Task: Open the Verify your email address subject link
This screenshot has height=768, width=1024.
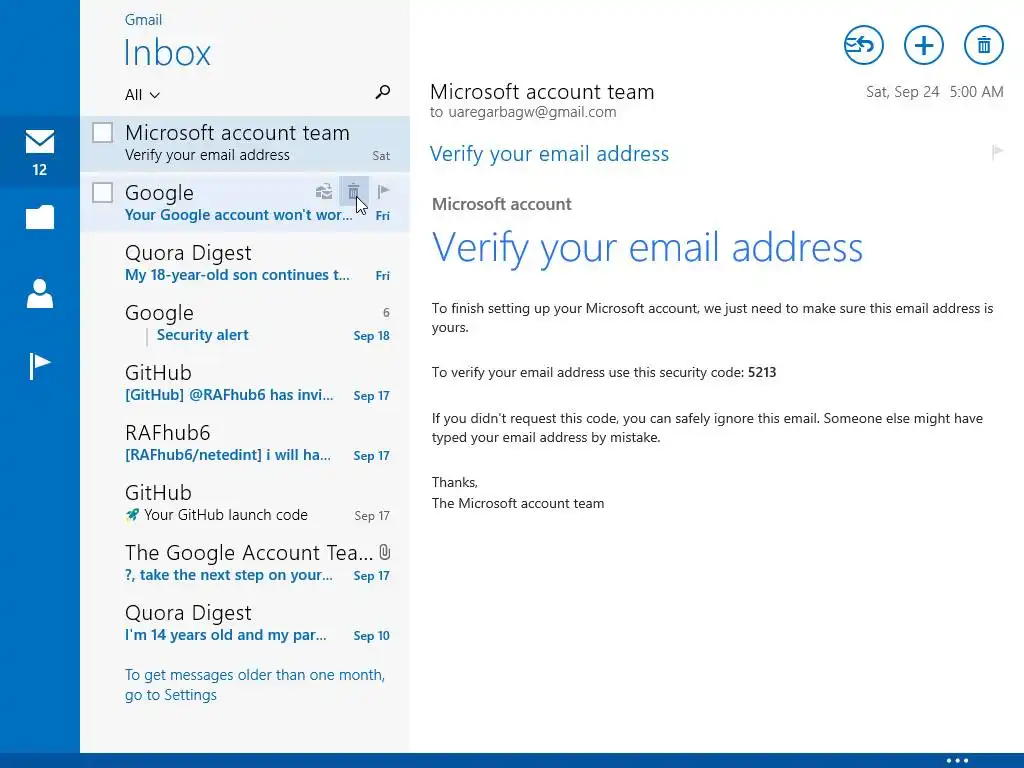Action: [x=549, y=153]
